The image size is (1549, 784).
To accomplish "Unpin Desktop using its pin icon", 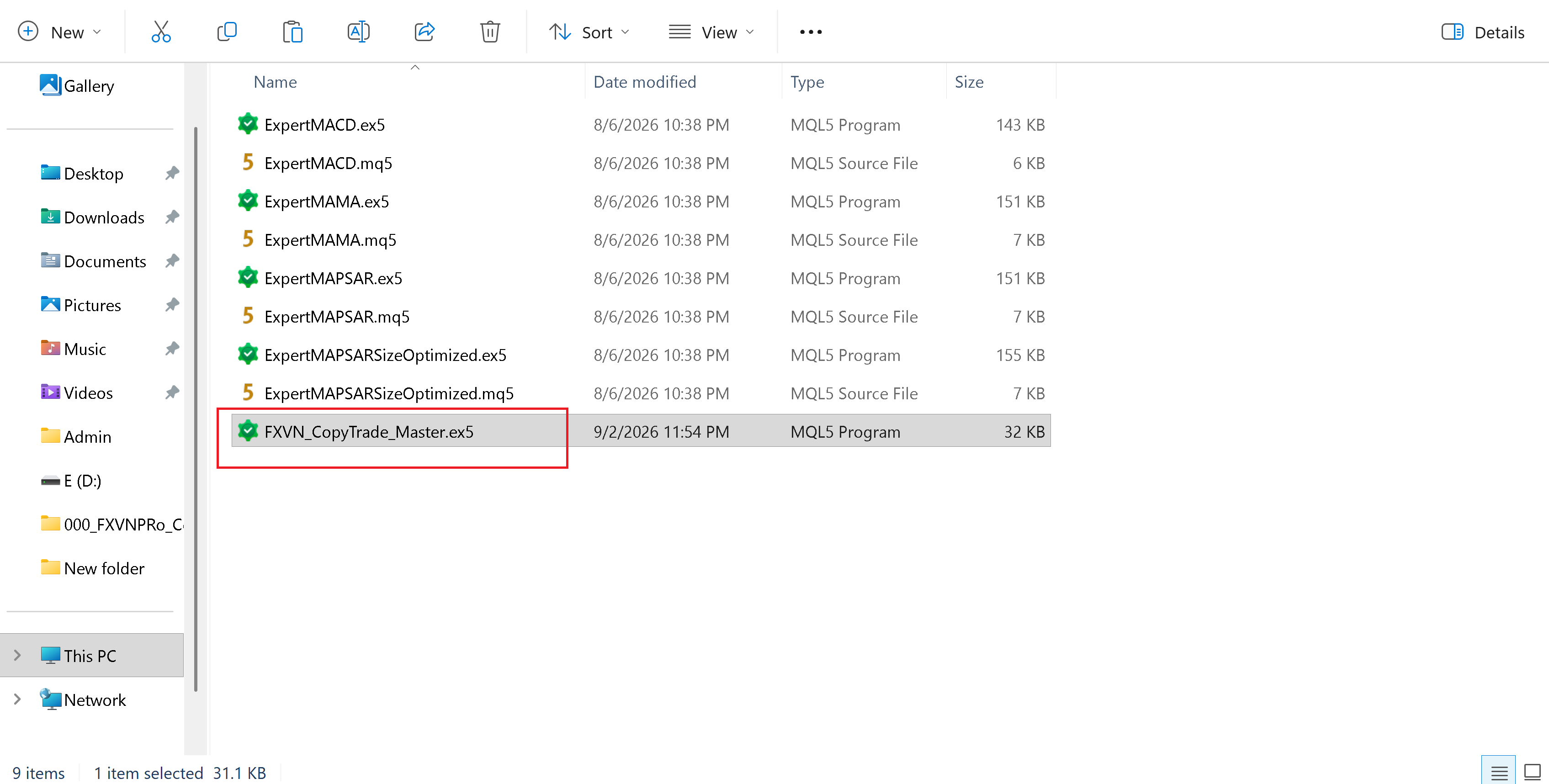I will click(173, 173).
